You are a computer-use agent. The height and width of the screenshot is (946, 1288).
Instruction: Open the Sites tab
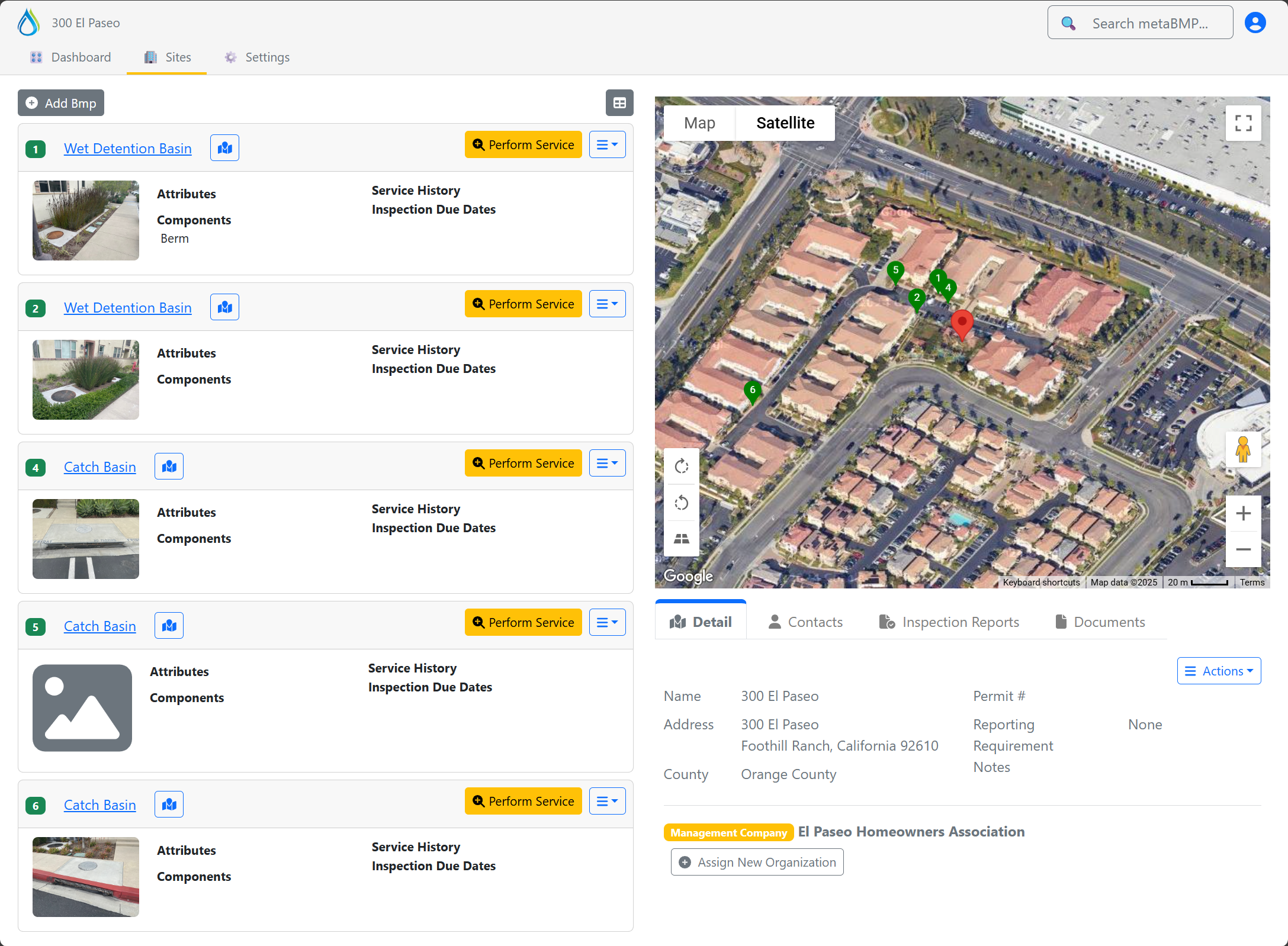point(167,57)
